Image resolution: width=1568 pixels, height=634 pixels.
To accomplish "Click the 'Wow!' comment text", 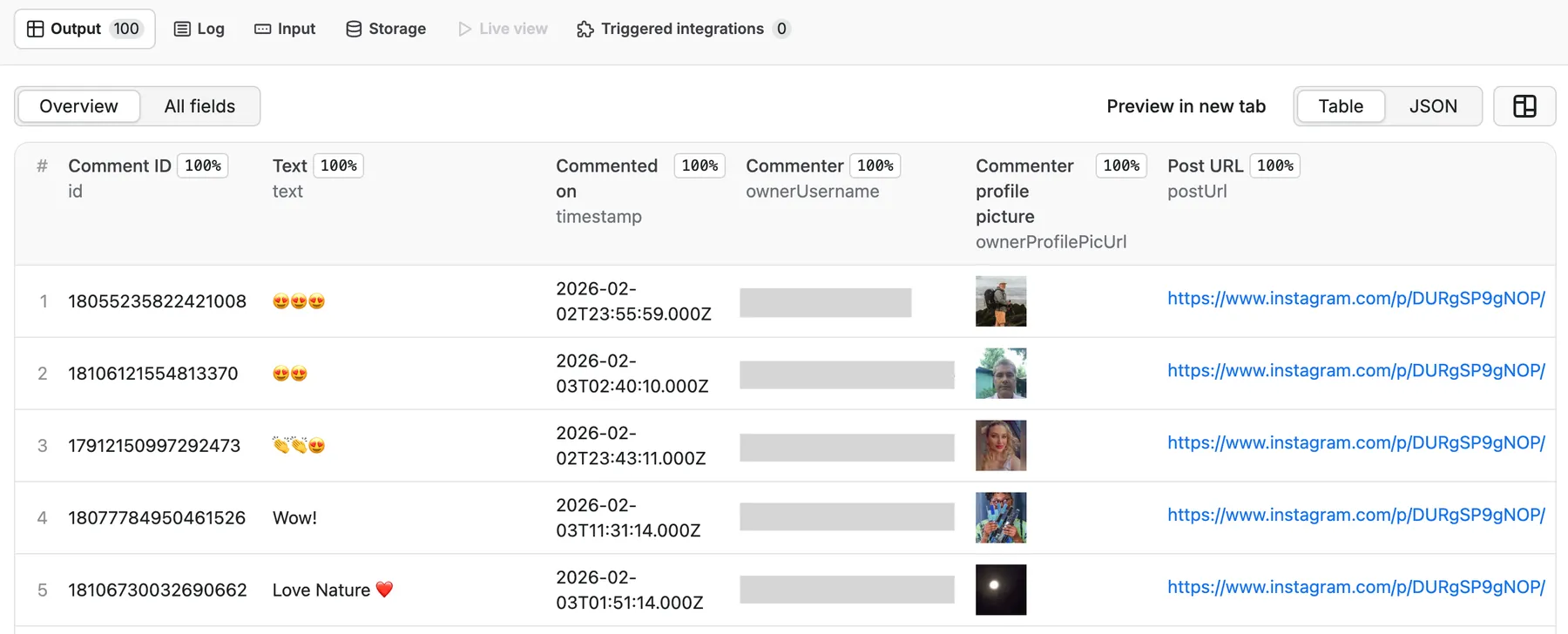I will click(x=294, y=518).
